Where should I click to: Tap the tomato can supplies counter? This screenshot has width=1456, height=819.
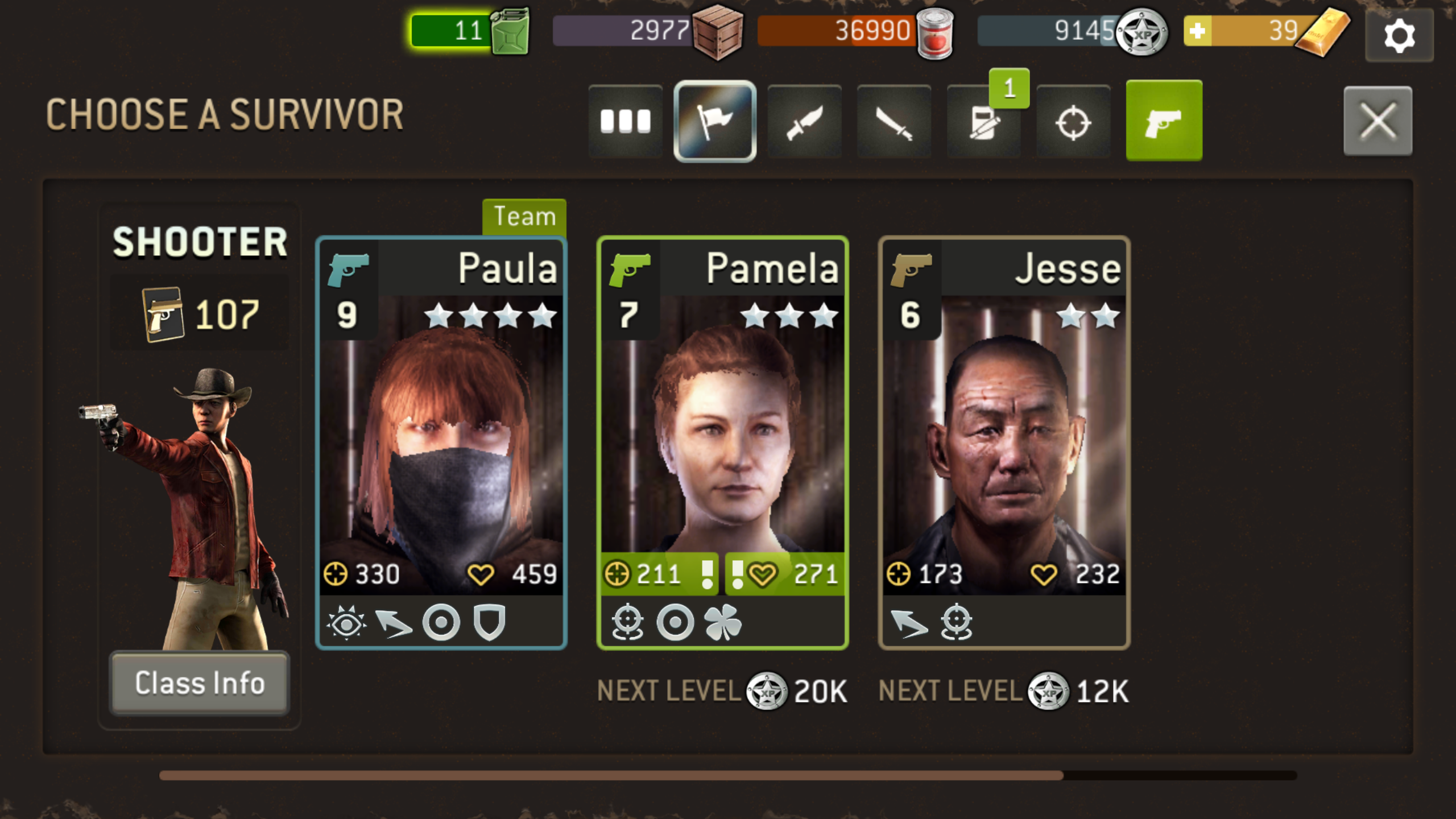pyautogui.click(x=856, y=31)
